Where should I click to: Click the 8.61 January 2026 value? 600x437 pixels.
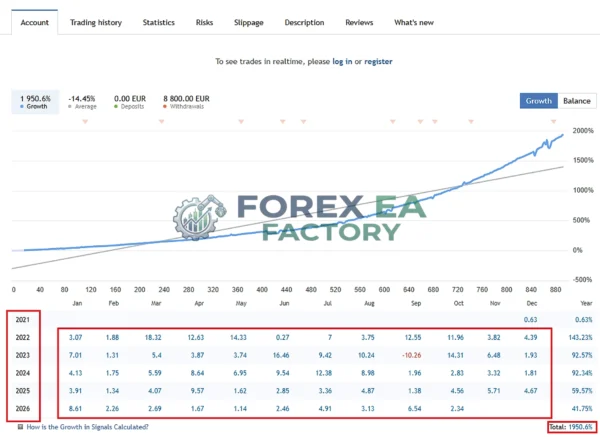(75, 409)
